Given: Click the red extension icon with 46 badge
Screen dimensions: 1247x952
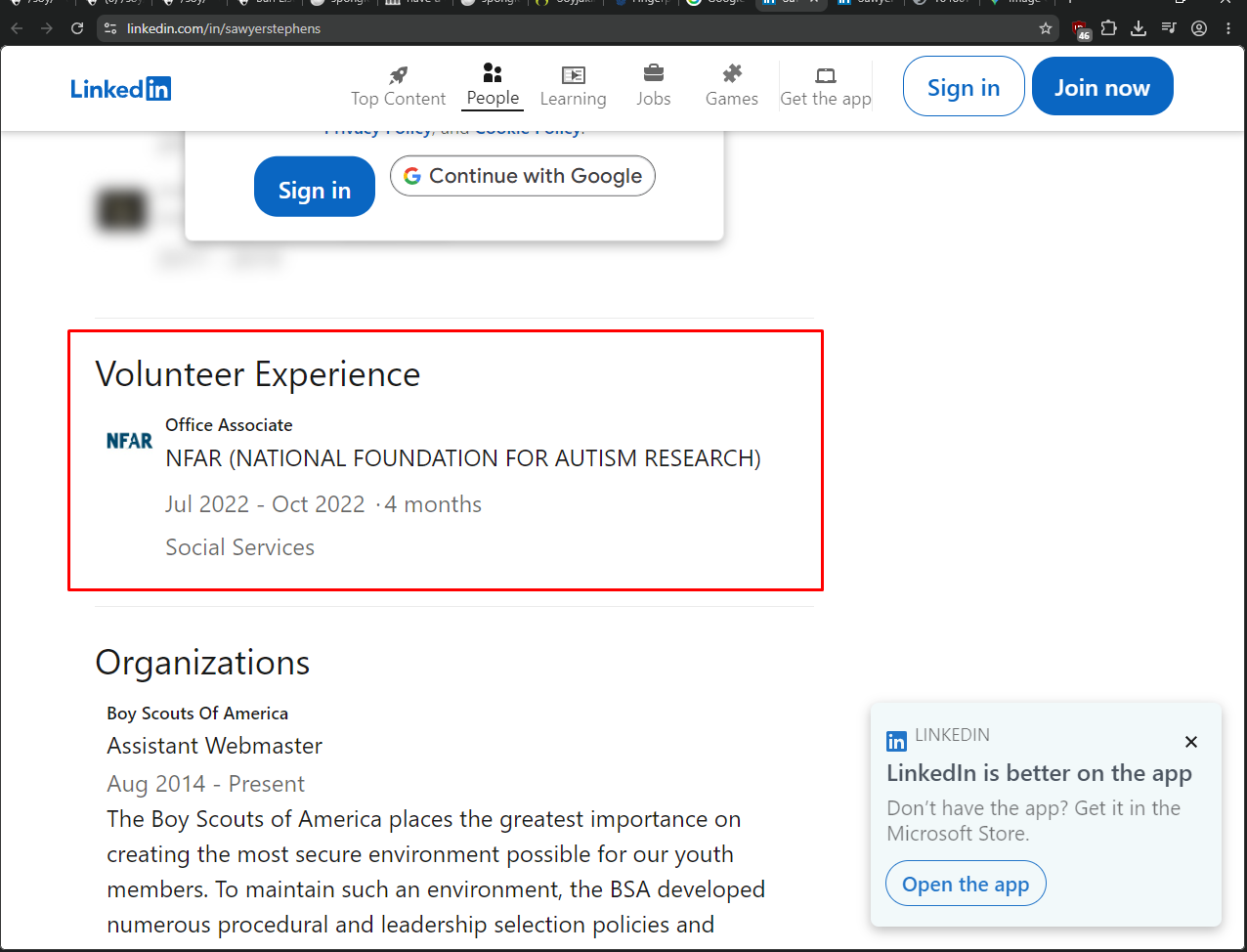Looking at the screenshot, I should [1080, 29].
